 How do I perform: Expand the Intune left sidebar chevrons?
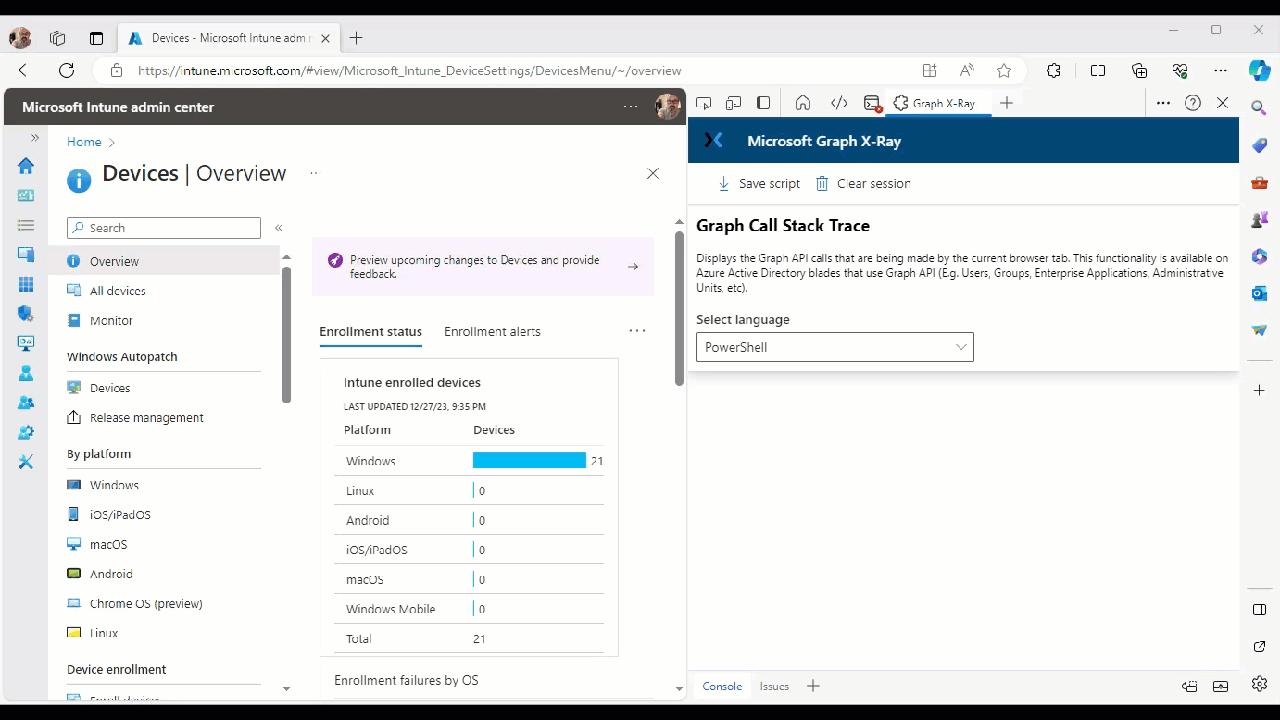[x=34, y=138]
